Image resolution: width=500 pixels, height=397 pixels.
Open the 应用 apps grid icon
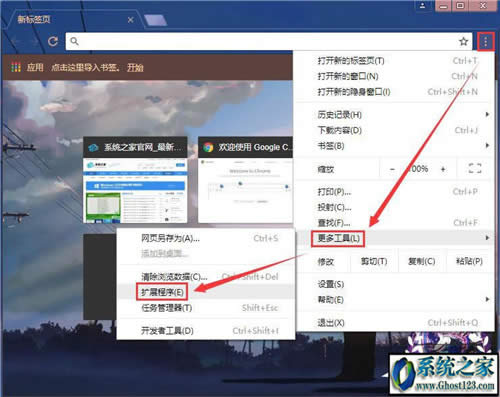(x=16, y=67)
